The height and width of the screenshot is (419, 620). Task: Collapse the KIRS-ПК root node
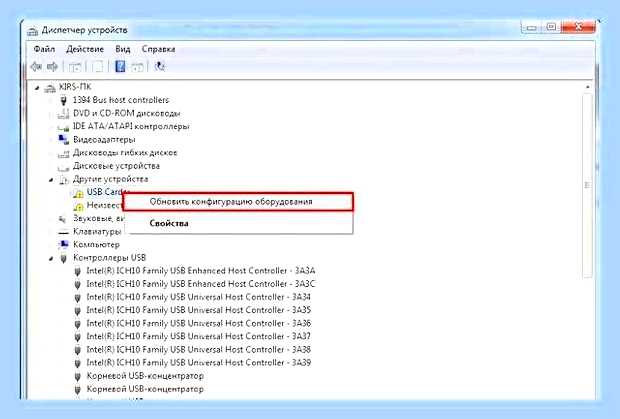(37, 88)
